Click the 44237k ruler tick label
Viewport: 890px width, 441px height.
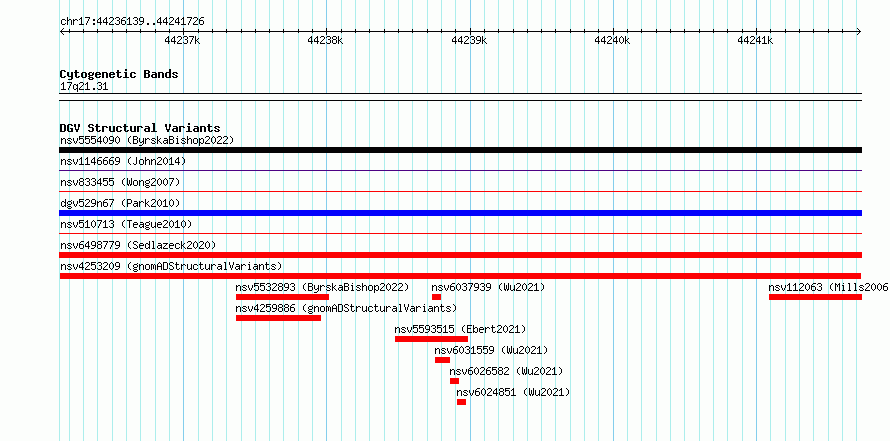click(x=182, y=40)
